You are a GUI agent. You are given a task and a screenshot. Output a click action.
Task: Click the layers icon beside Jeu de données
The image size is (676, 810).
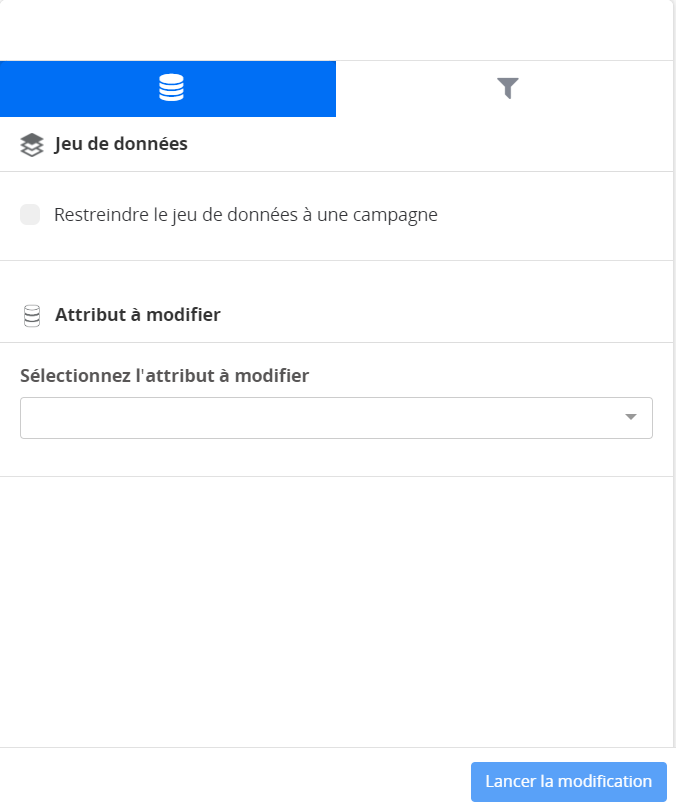click(x=32, y=145)
